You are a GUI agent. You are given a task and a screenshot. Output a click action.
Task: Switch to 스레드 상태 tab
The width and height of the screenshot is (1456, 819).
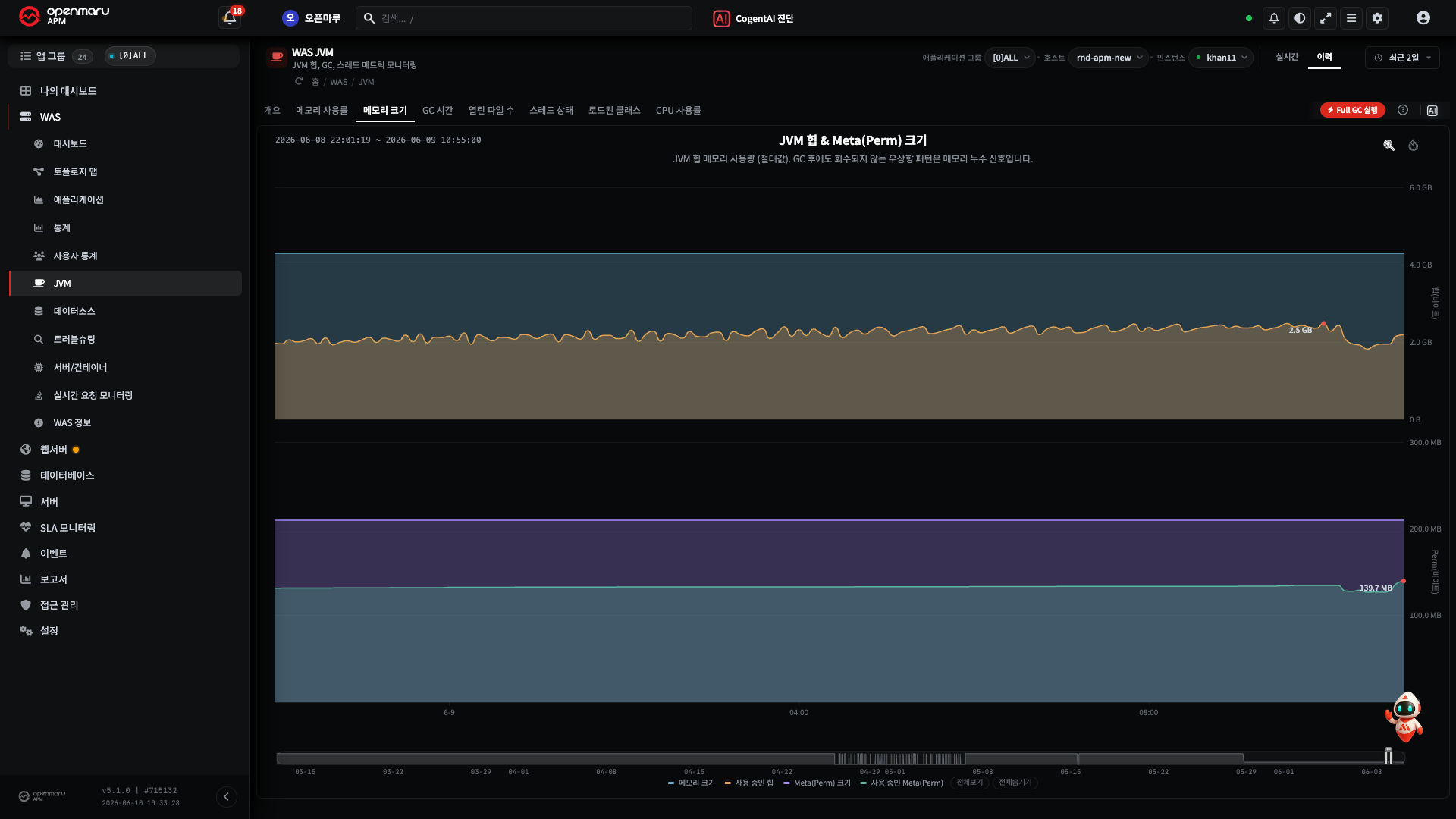tap(551, 111)
